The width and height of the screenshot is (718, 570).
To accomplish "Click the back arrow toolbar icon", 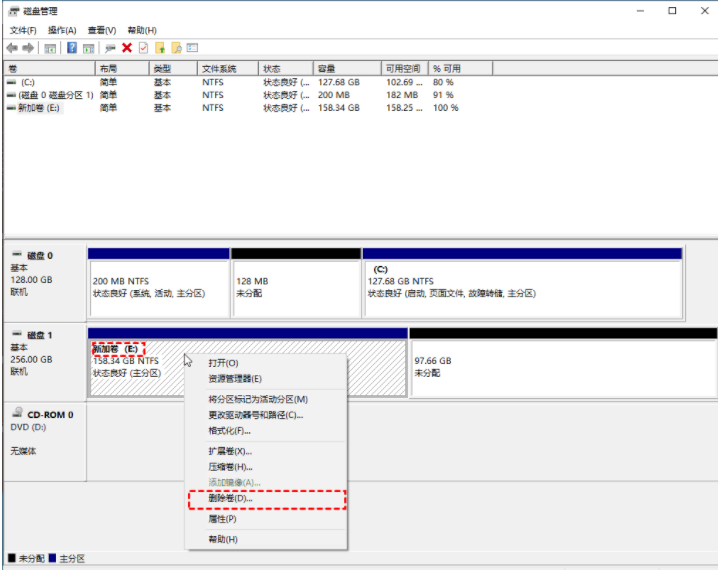I will (x=11, y=48).
